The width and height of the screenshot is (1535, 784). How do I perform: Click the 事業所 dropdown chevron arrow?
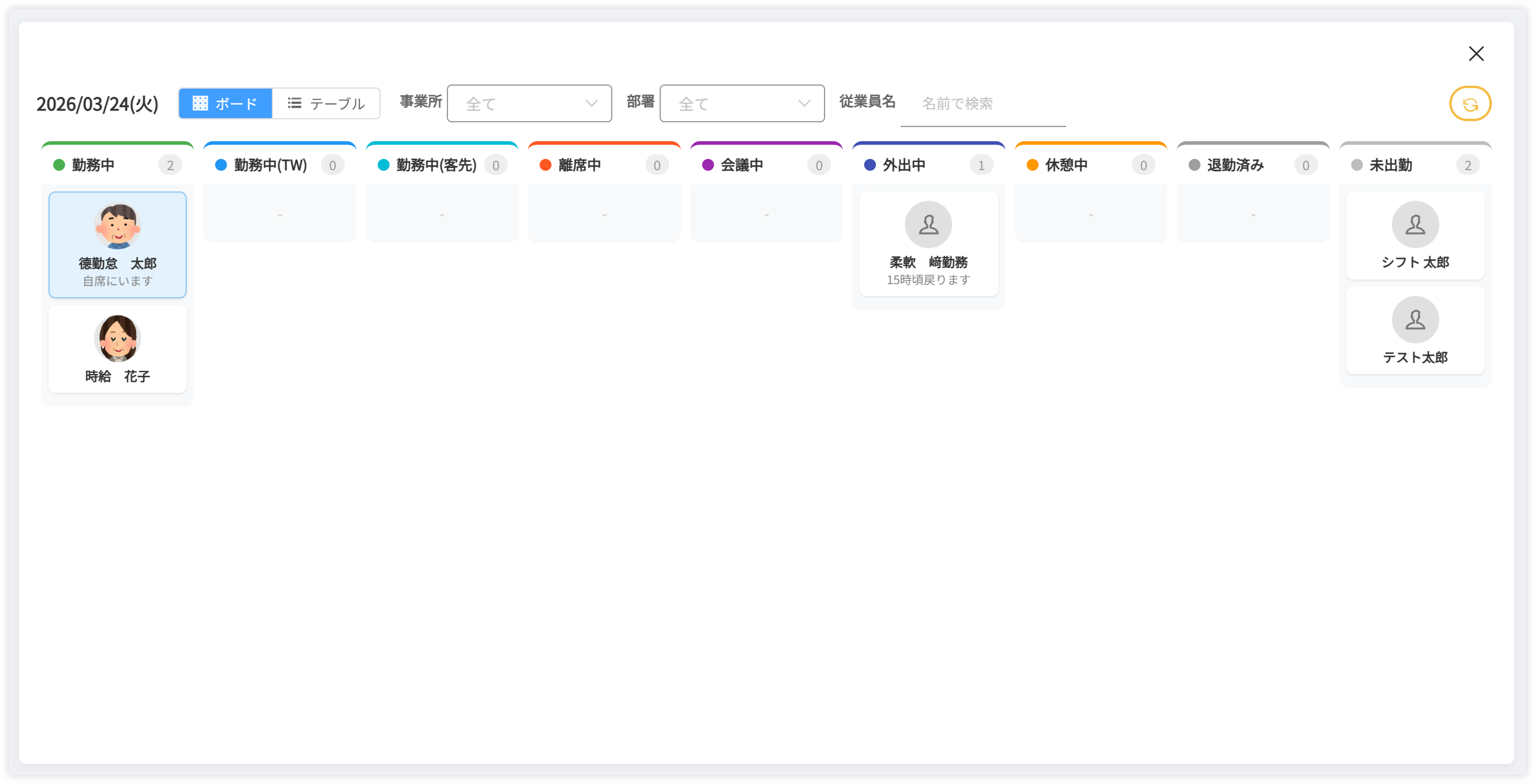[590, 103]
